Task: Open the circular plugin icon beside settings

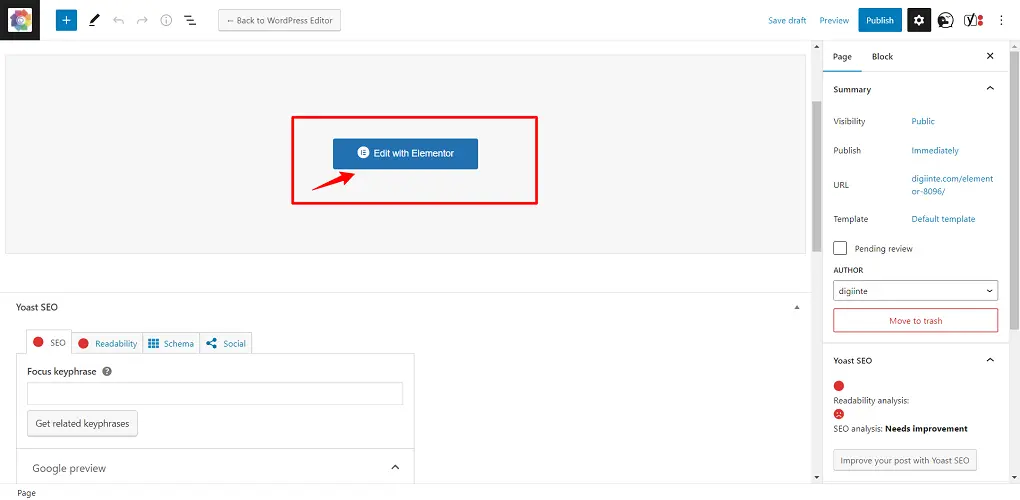Action: click(x=946, y=20)
